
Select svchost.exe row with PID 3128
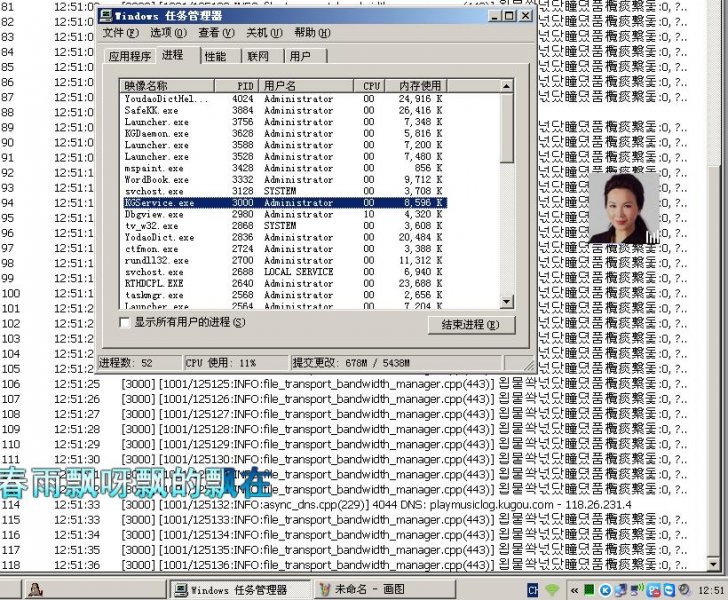284,191
